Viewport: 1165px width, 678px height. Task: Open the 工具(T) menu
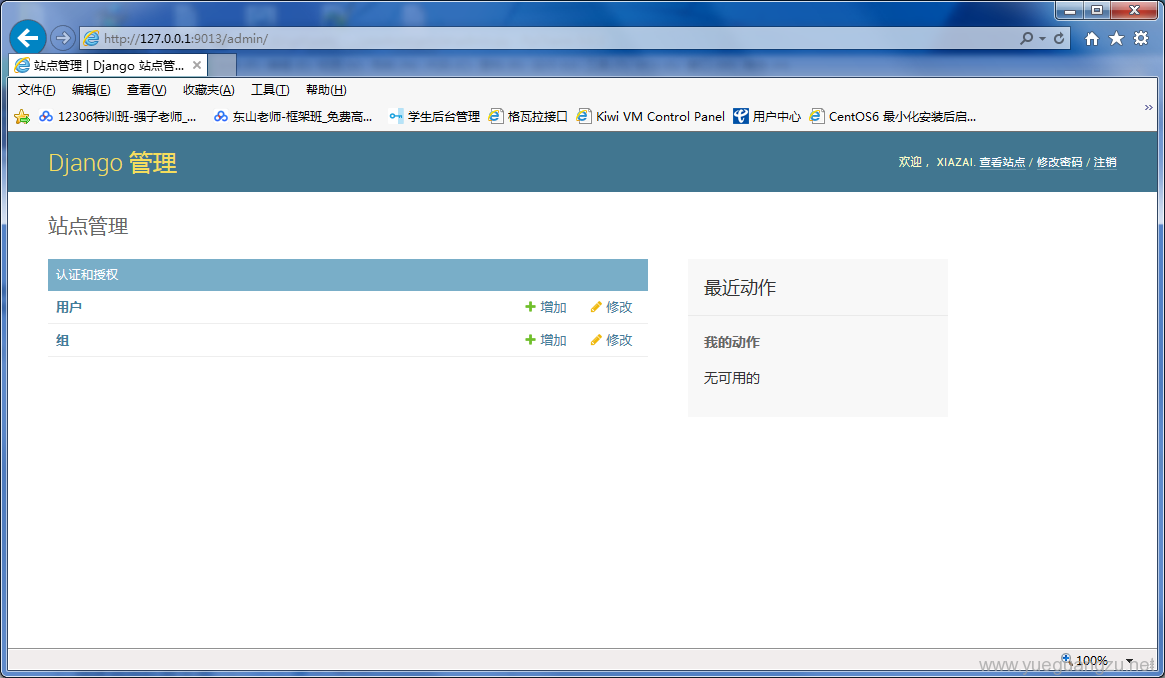click(x=270, y=90)
